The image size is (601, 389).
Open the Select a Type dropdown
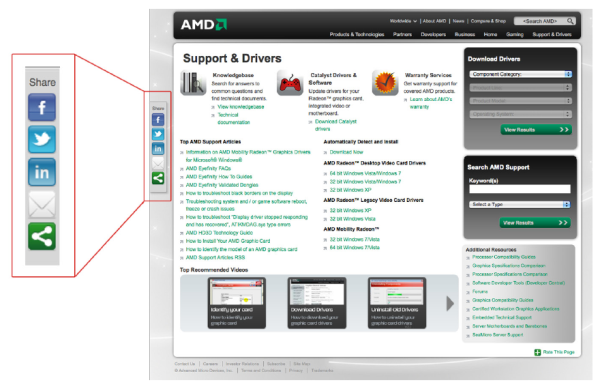pos(519,204)
